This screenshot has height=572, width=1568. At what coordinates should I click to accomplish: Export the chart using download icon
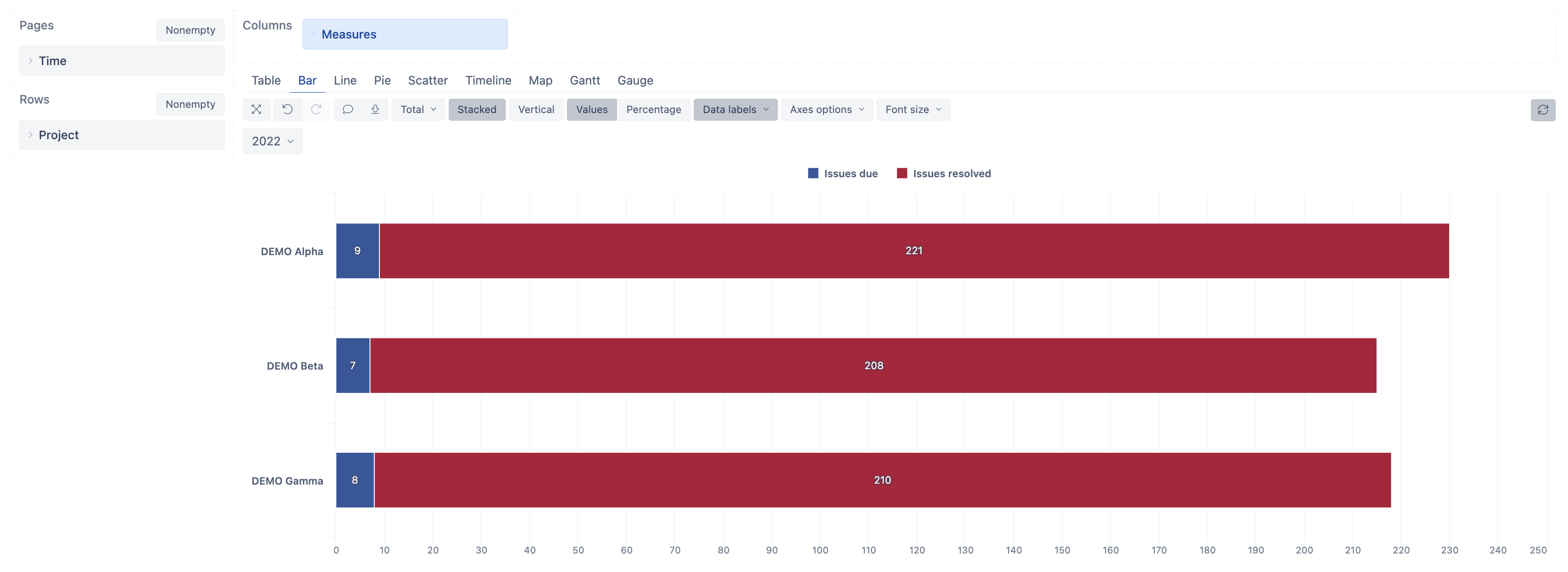pyautogui.click(x=375, y=110)
